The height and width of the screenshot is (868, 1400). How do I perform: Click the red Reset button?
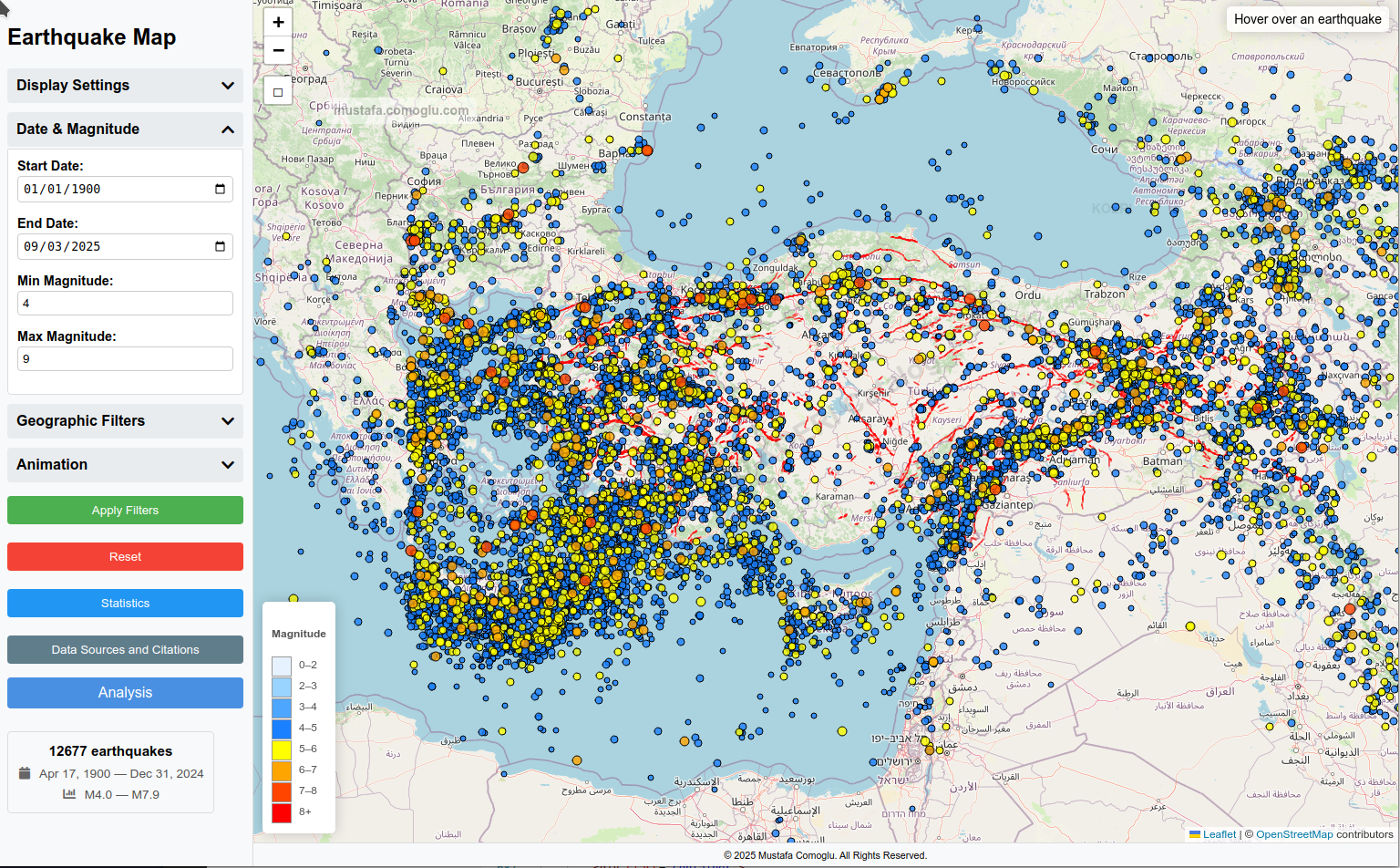pos(125,557)
